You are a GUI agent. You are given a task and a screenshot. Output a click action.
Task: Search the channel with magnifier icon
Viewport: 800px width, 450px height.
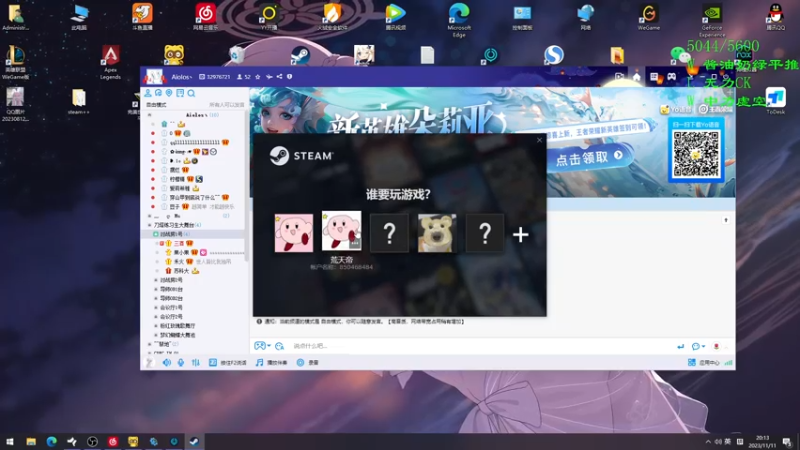pyautogui.click(x=191, y=93)
